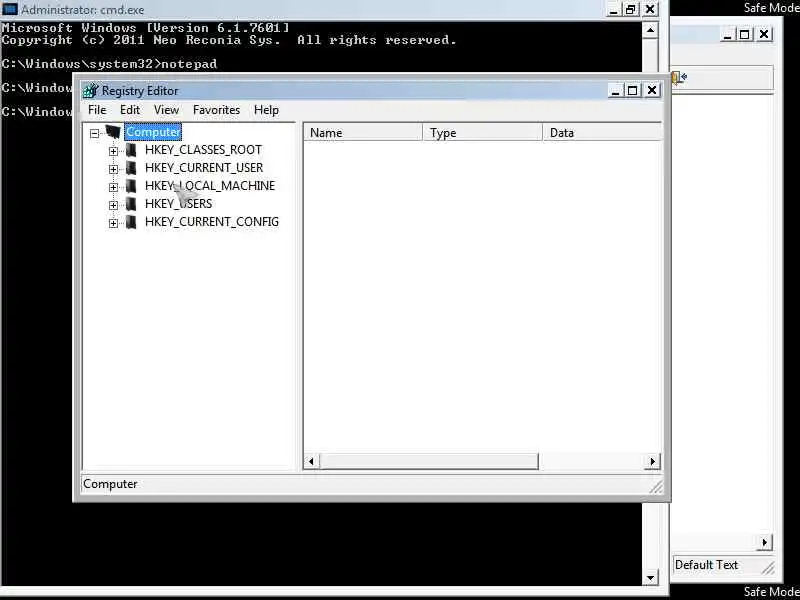Maximize the Registry Editor window
Image resolution: width=800 pixels, height=600 pixels.
[633, 91]
